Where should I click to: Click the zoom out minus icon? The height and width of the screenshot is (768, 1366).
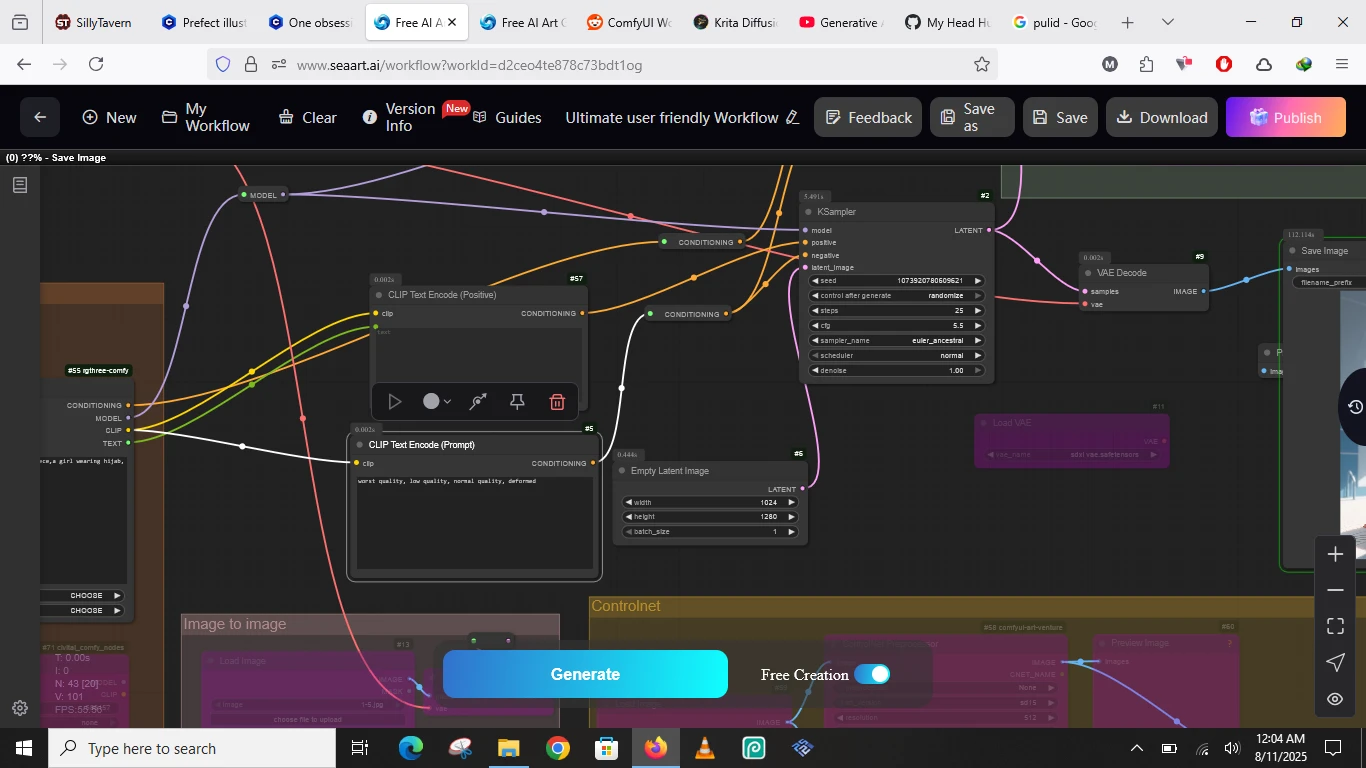tap(1335, 591)
